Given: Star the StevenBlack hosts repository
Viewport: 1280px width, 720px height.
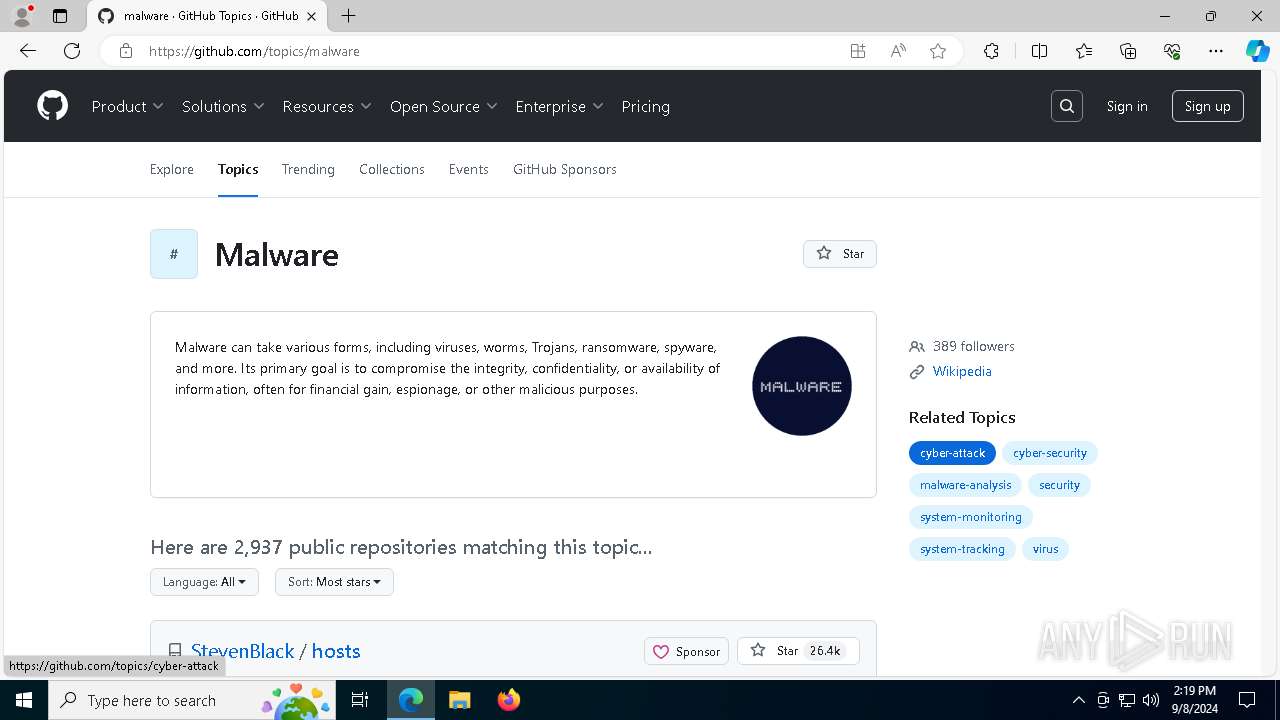Looking at the screenshot, I should click(x=798, y=651).
